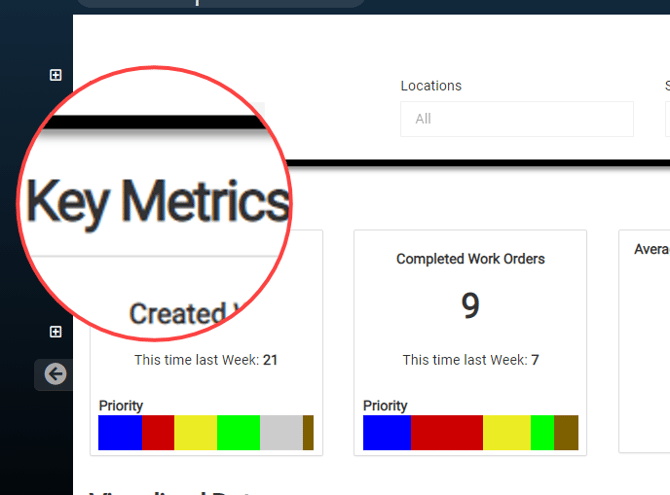Expand the lower plus icon in sidebar
Screen dimensions: 670x495
click(56, 332)
